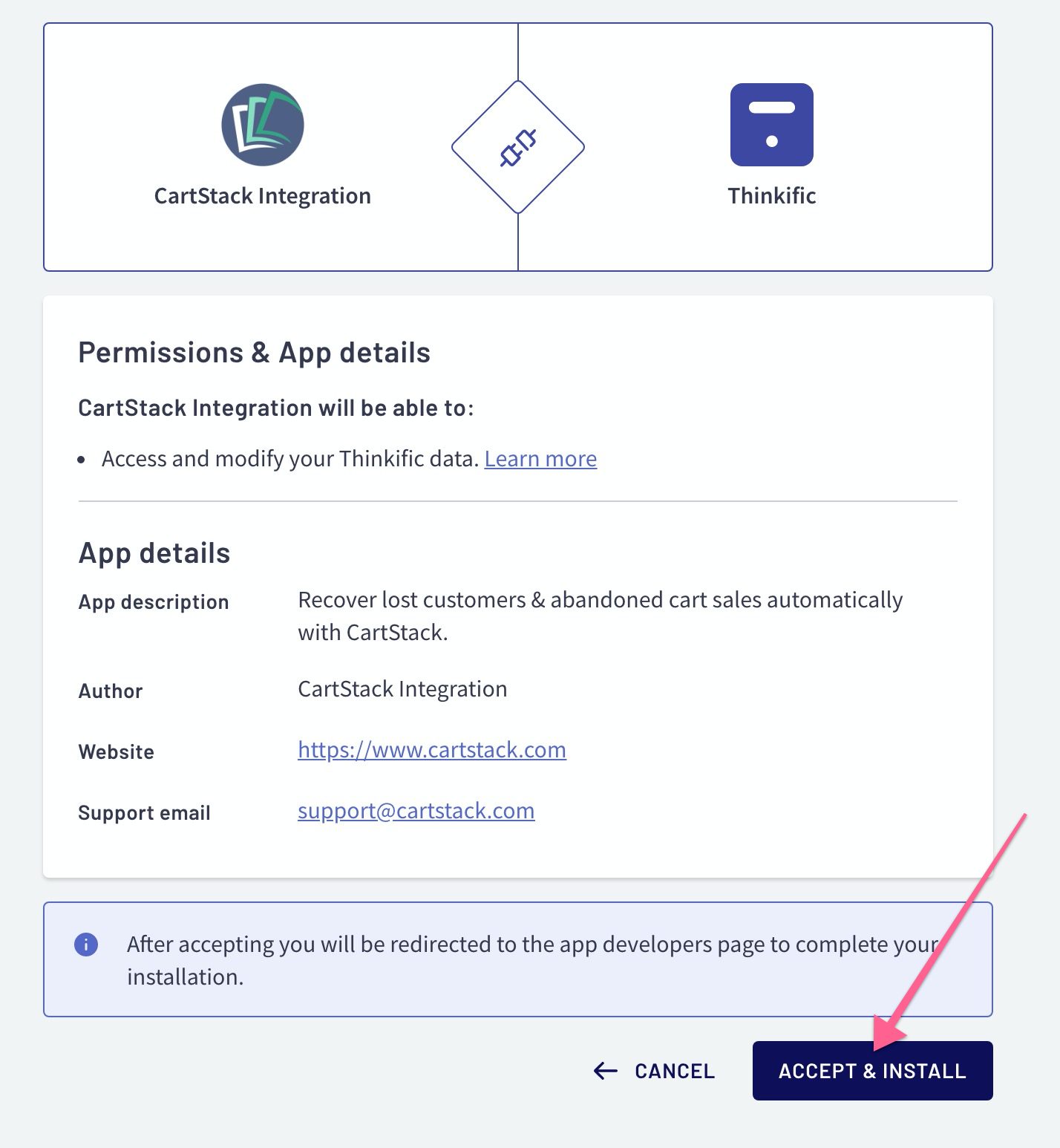Image resolution: width=1060 pixels, height=1148 pixels.
Task: Click Accept & Install button
Action: pyautogui.click(x=872, y=1071)
